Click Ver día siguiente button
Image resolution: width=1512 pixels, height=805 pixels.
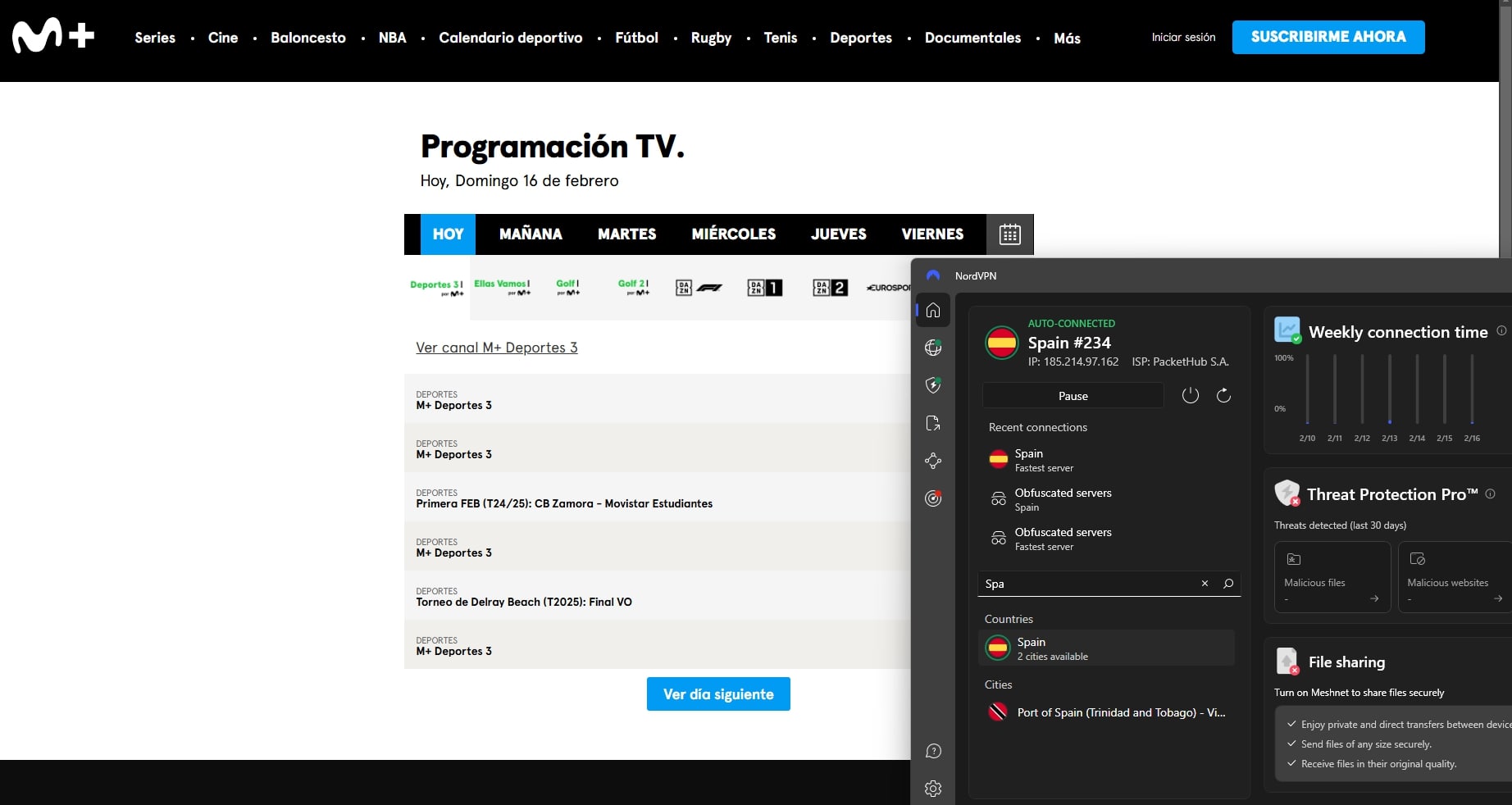(x=717, y=694)
